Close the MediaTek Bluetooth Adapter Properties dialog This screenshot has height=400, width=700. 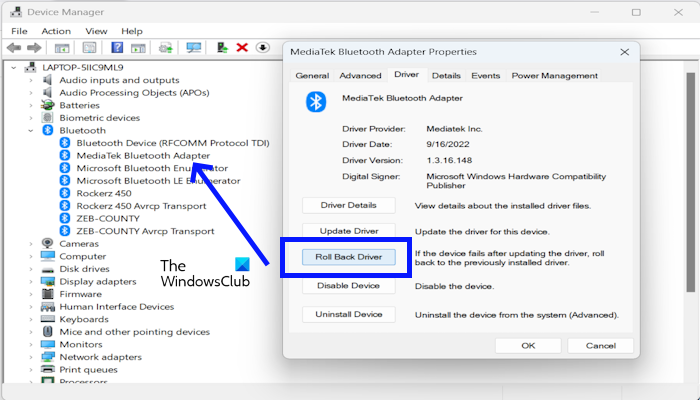pos(625,52)
